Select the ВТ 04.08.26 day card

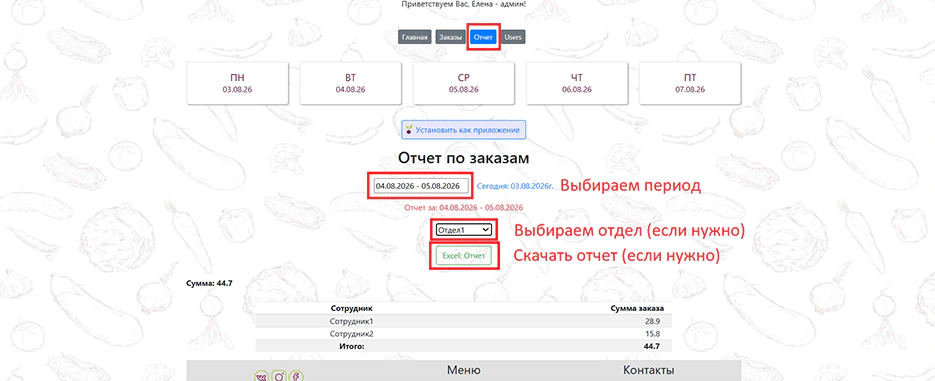pyautogui.click(x=351, y=83)
